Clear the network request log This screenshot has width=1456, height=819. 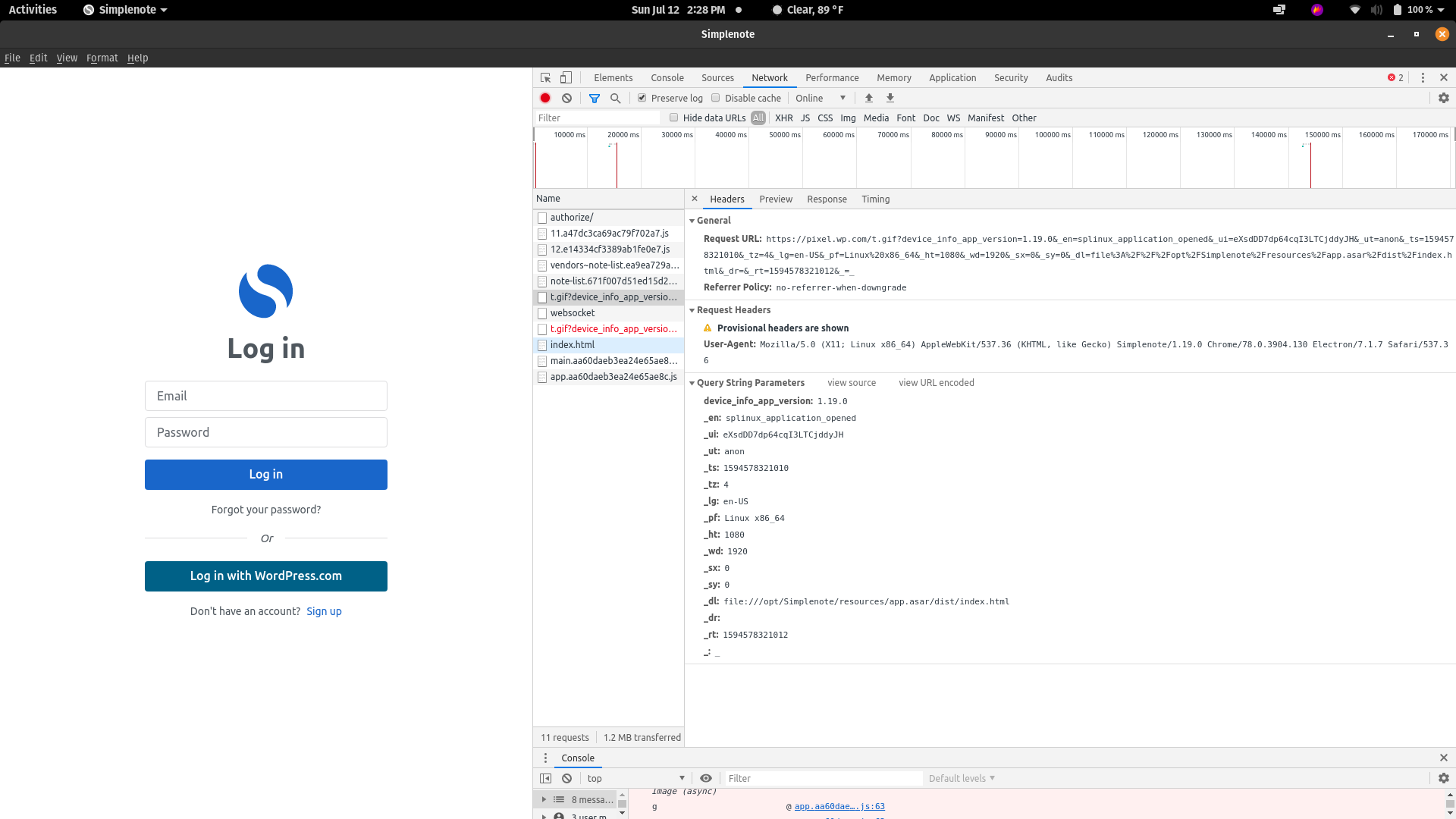pos(566,98)
